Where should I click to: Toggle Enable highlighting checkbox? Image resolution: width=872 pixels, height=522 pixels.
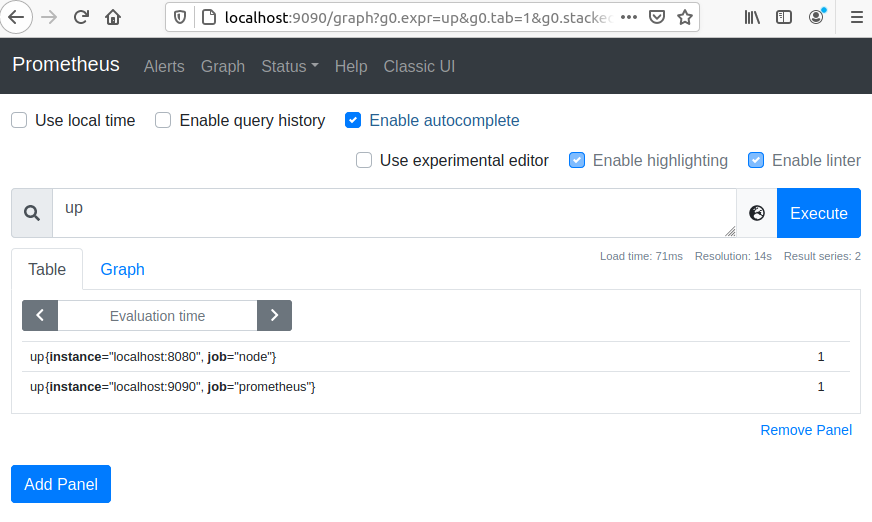[x=577, y=160]
